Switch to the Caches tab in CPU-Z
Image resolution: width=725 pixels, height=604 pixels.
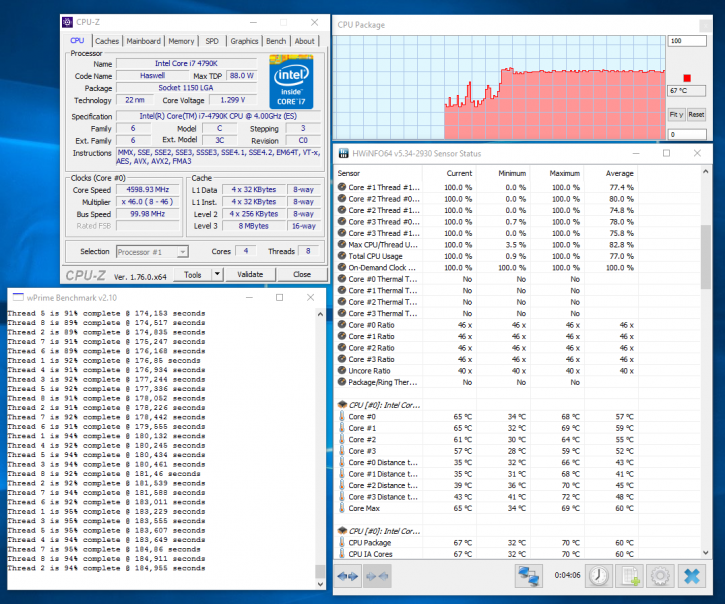coord(107,41)
